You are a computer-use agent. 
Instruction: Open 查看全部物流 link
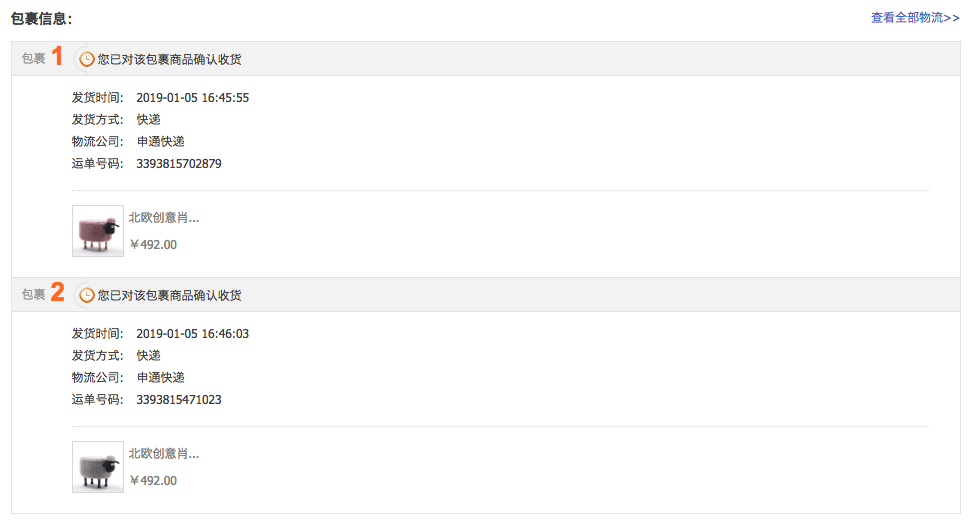click(x=915, y=18)
